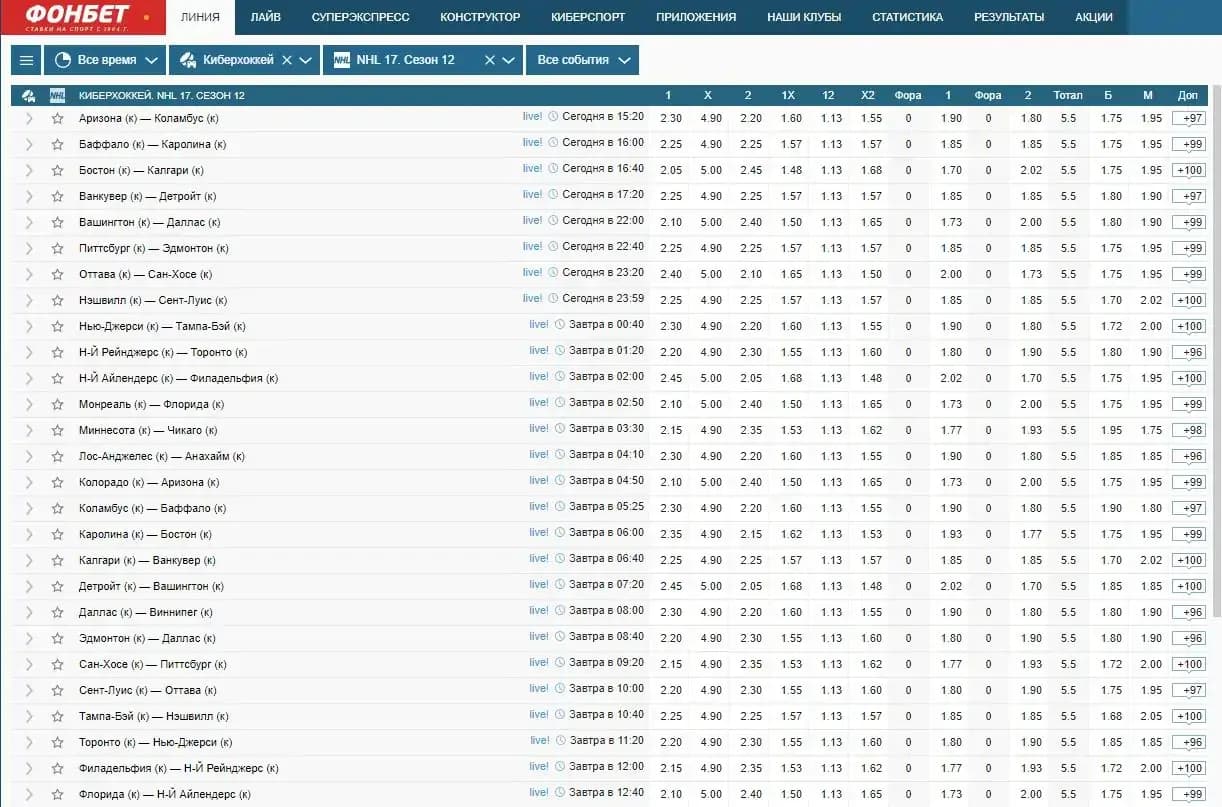1222x807 pixels.
Task: Click the cyberhockey icon in Киберхоккей filter
Action: click(x=187, y=60)
